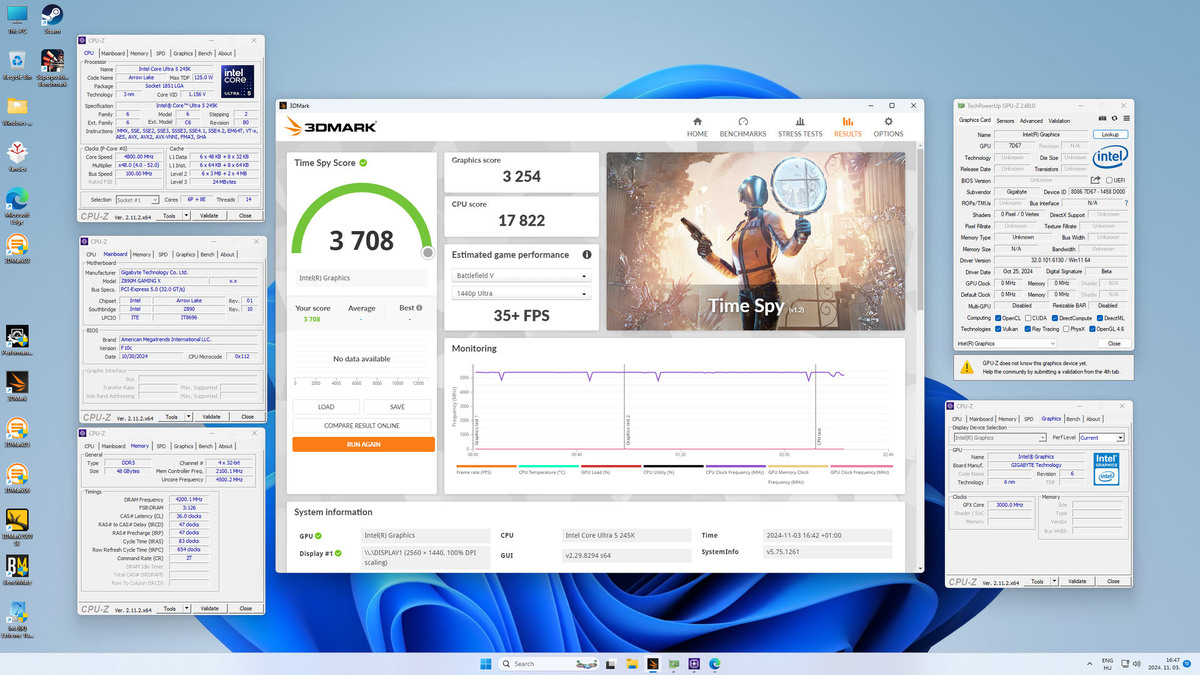Click Validate in the CPU-Z Memory window
This screenshot has width=1200, height=675.
coord(209,608)
